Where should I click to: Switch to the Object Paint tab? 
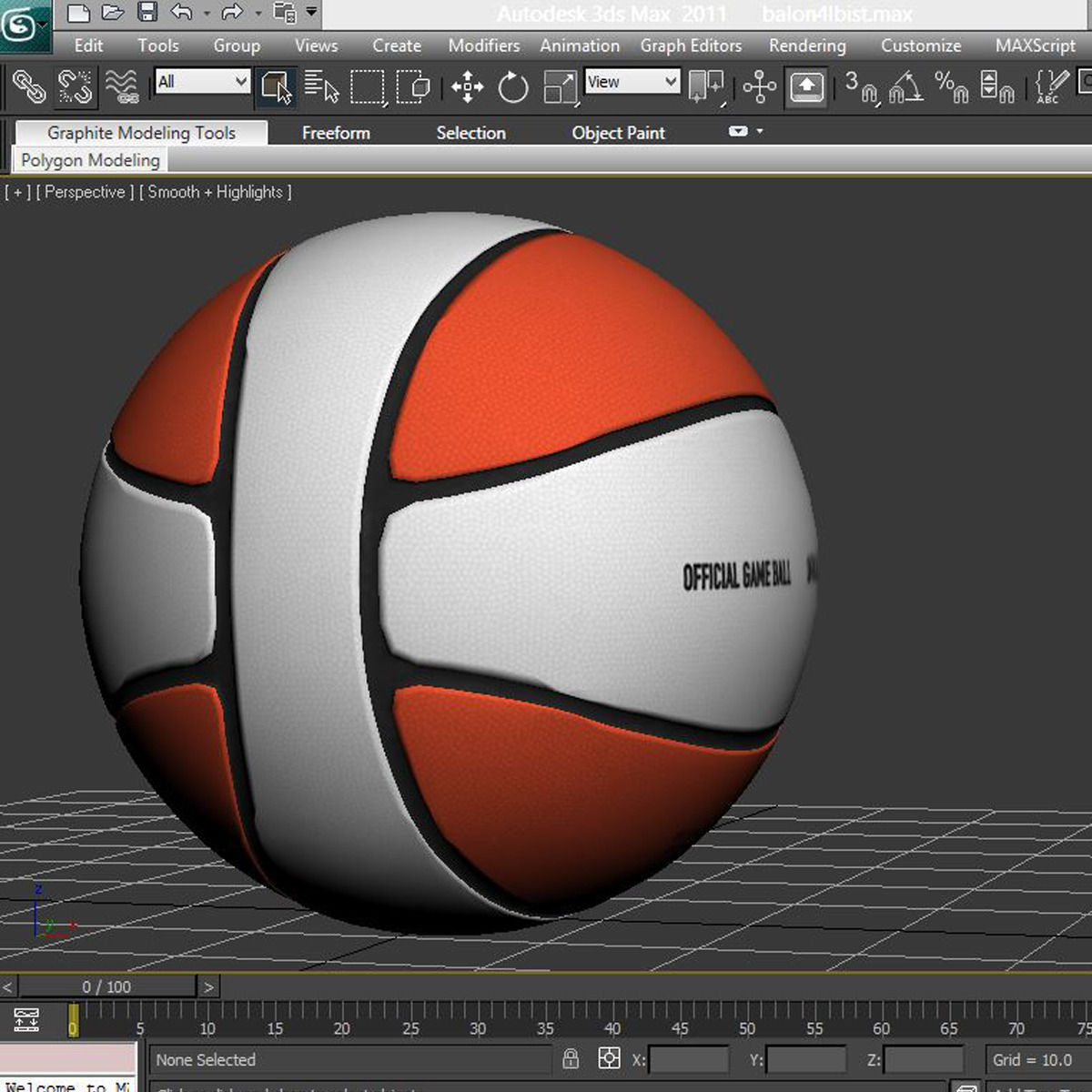pyautogui.click(x=618, y=133)
